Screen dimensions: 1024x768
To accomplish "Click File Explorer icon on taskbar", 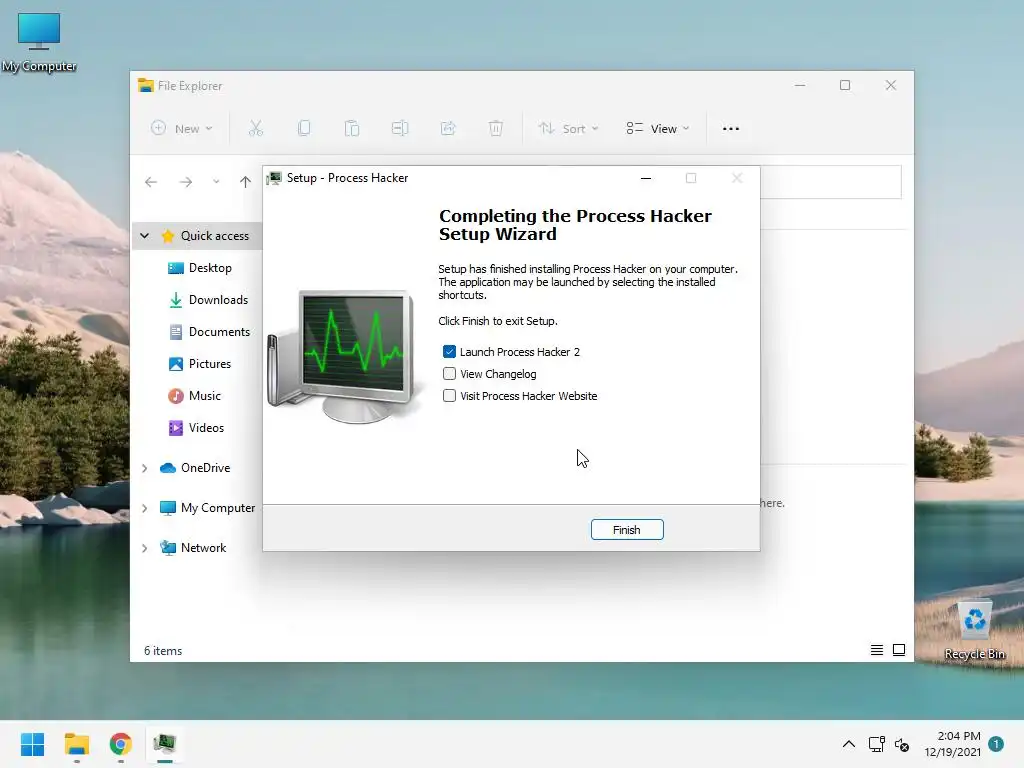I will coord(76,744).
